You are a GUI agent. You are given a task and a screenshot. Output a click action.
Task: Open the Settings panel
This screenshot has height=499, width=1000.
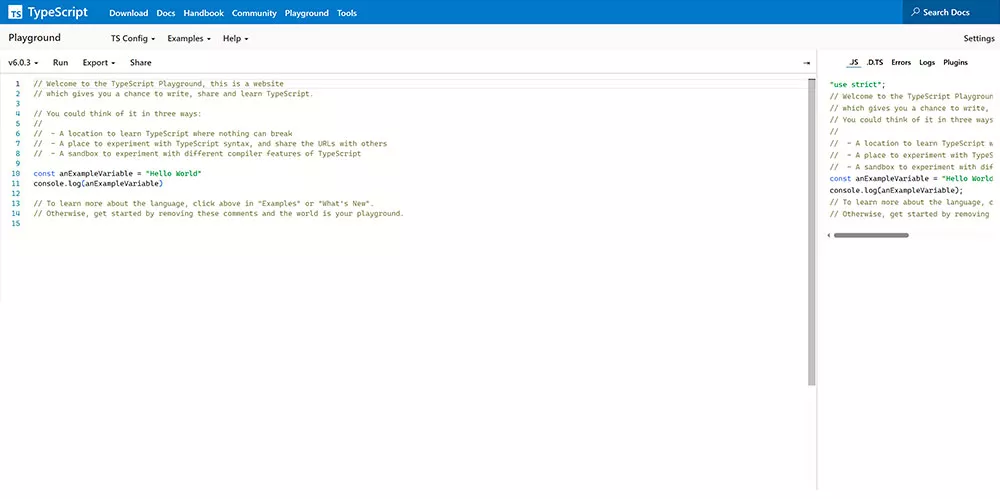tap(979, 38)
